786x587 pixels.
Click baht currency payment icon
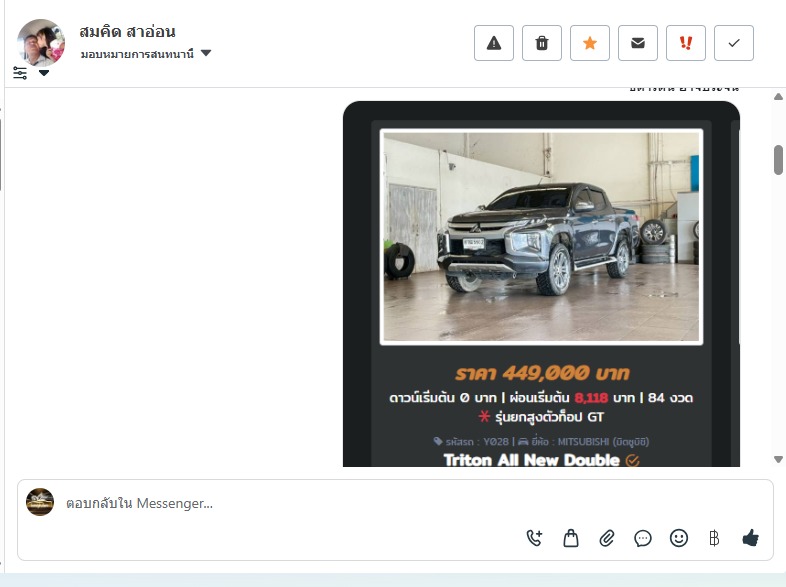point(714,538)
